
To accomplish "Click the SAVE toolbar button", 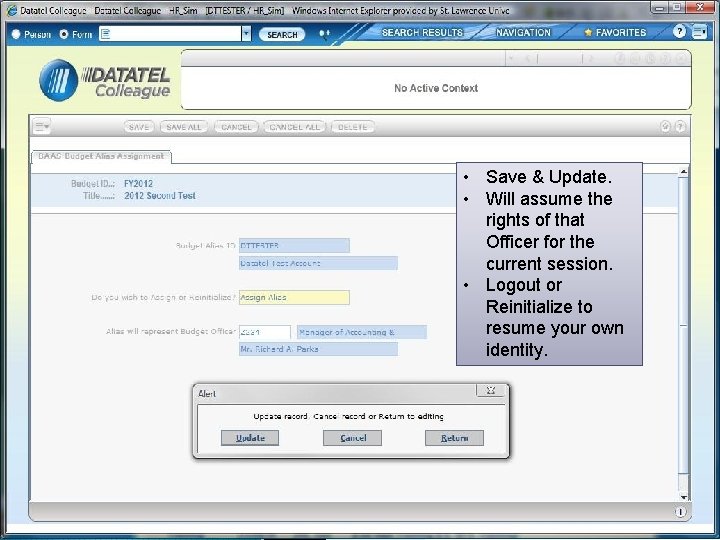I will tap(139, 127).
